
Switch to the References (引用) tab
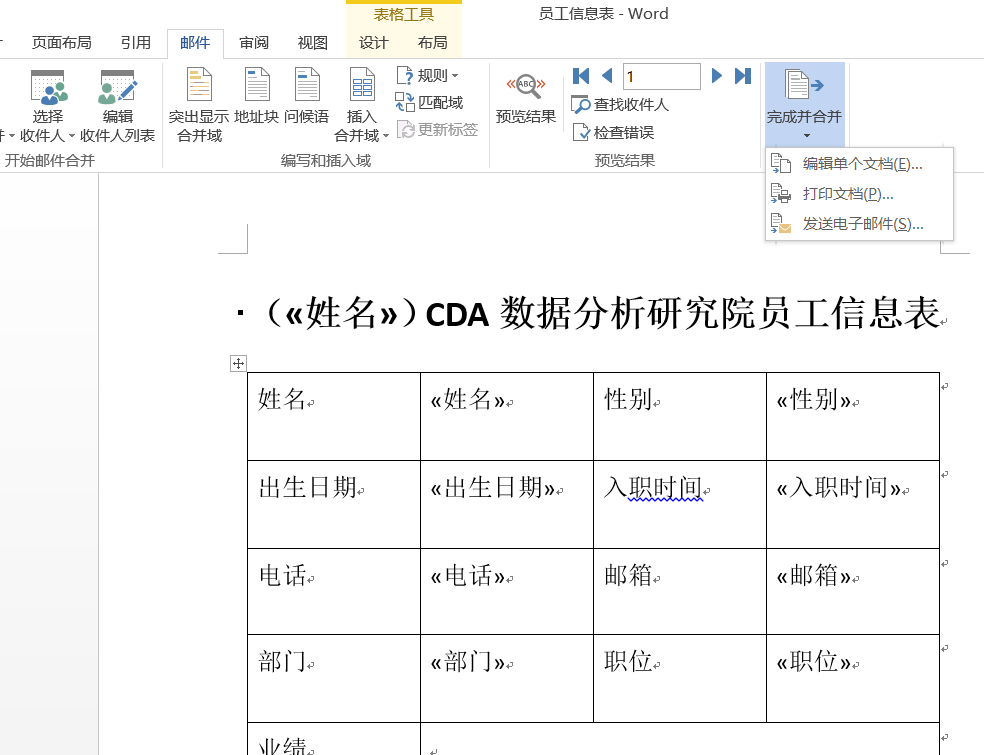click(x=136, y=43)
